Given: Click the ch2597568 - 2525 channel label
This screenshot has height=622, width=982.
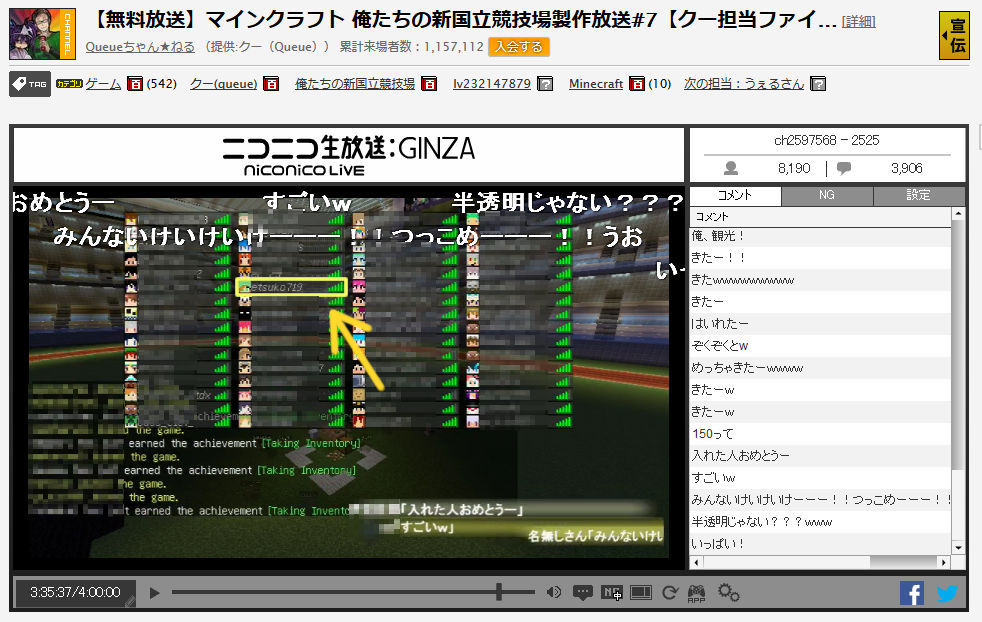Looking at the screenshot, I should [x=827, y=140].
